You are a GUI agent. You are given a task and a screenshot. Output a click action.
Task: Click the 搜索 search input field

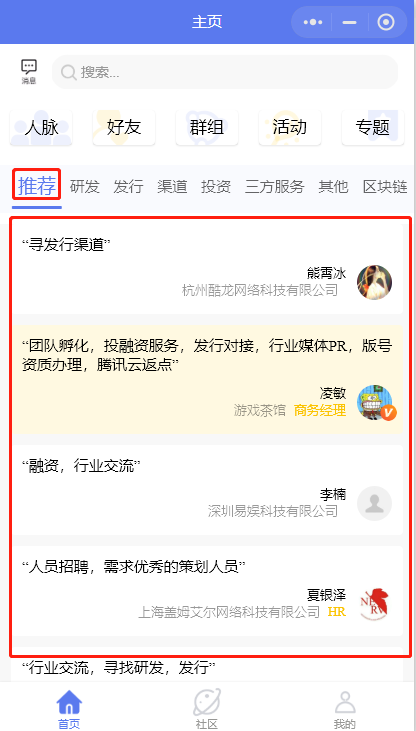point(225,72)
